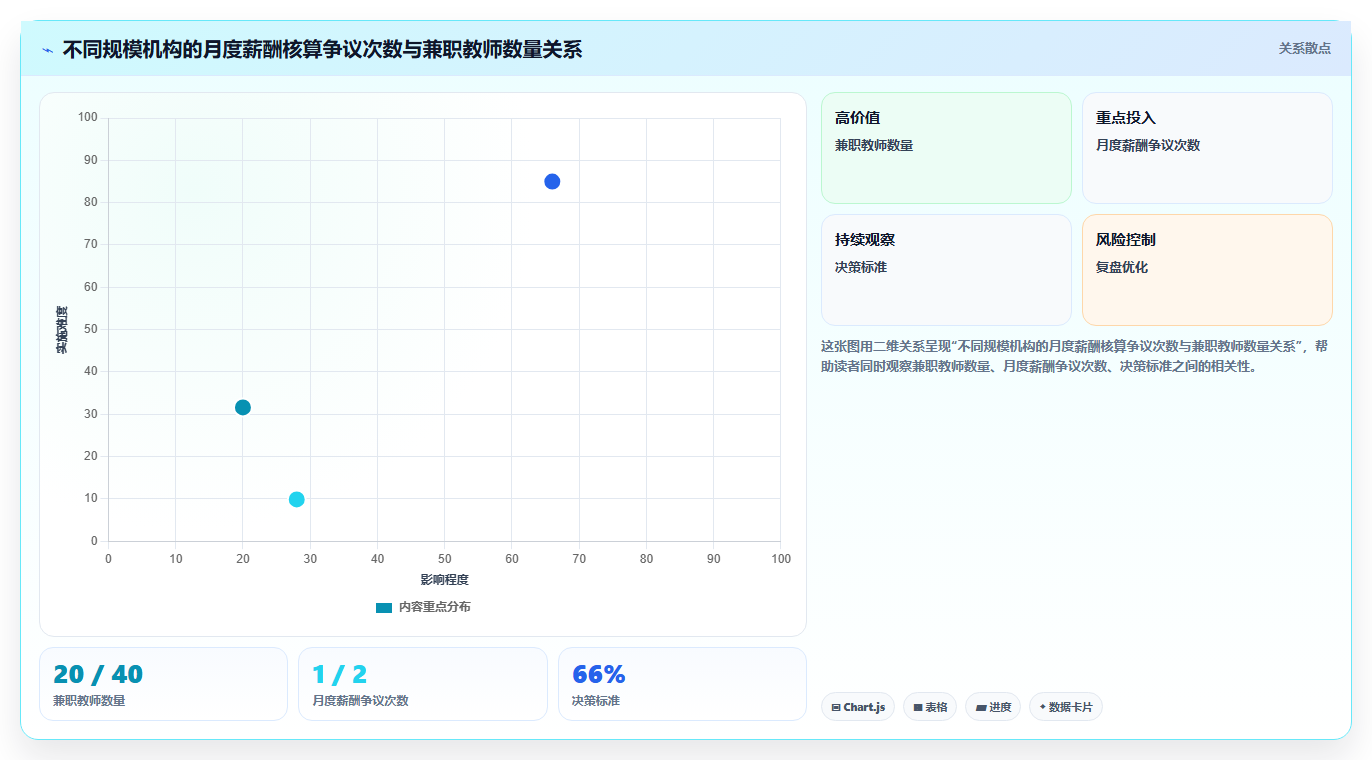Click the Chart.js tag

[x=858, y=707]
